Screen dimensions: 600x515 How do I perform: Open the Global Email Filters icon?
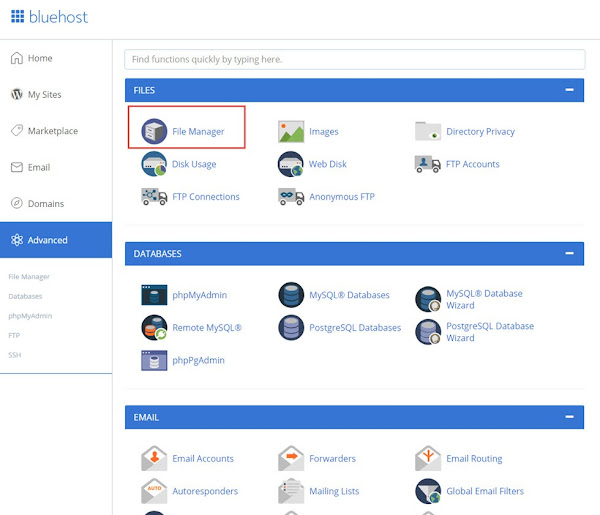428,491
